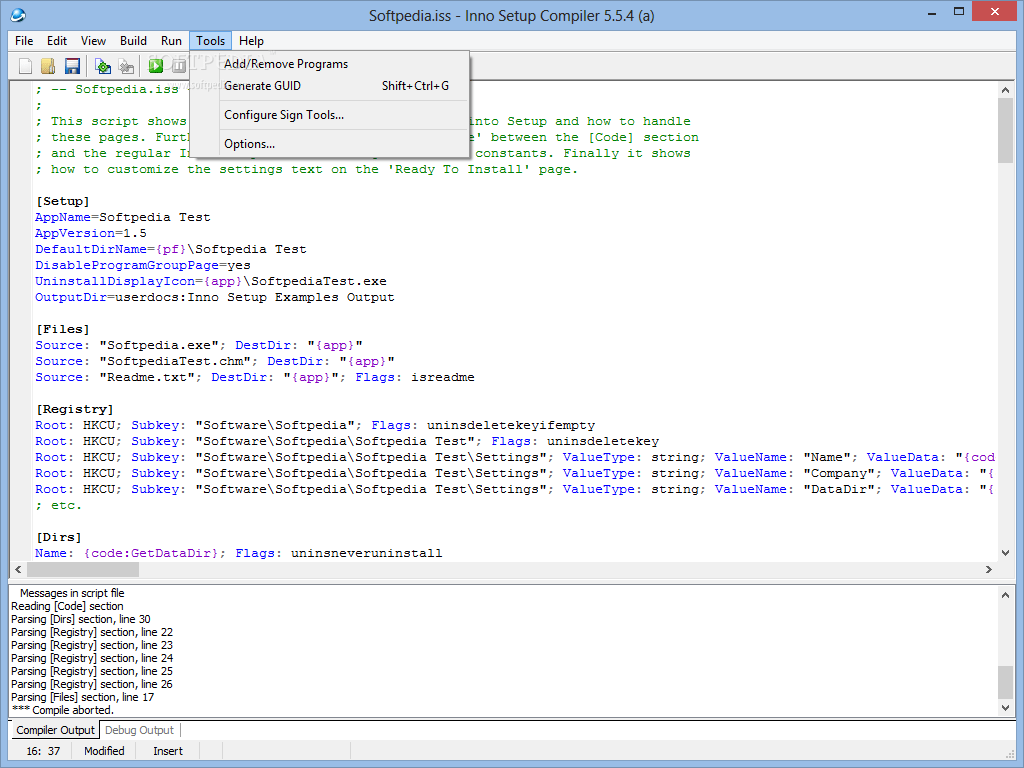
Task: Click the Compile script toolbar icon
Action: 103,65
